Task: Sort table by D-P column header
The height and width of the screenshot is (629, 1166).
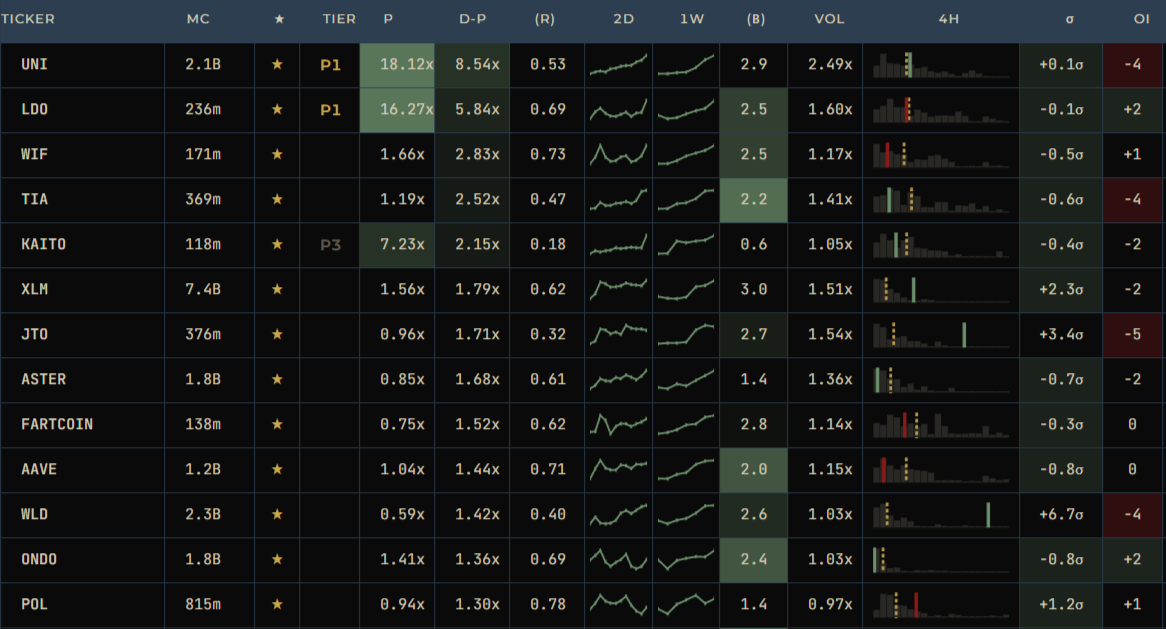Action: [x=473, y=19]
